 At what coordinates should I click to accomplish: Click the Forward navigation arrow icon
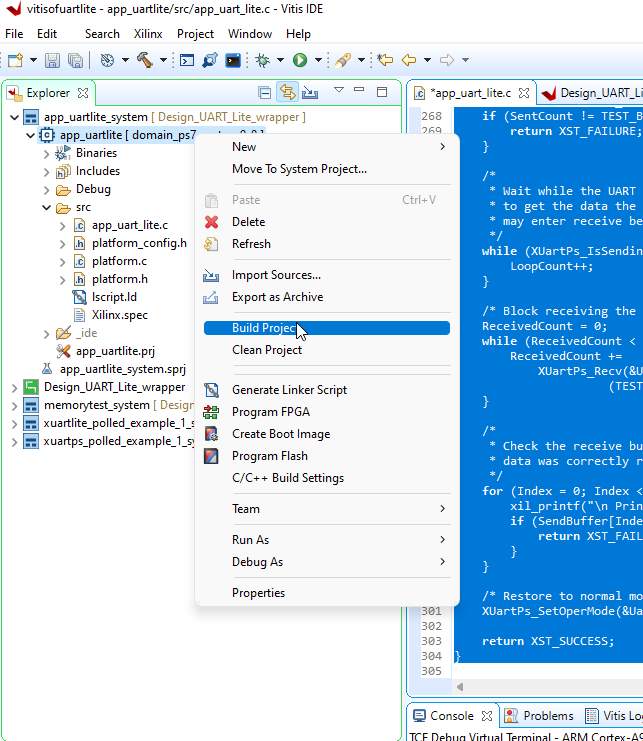coord(446,60)
